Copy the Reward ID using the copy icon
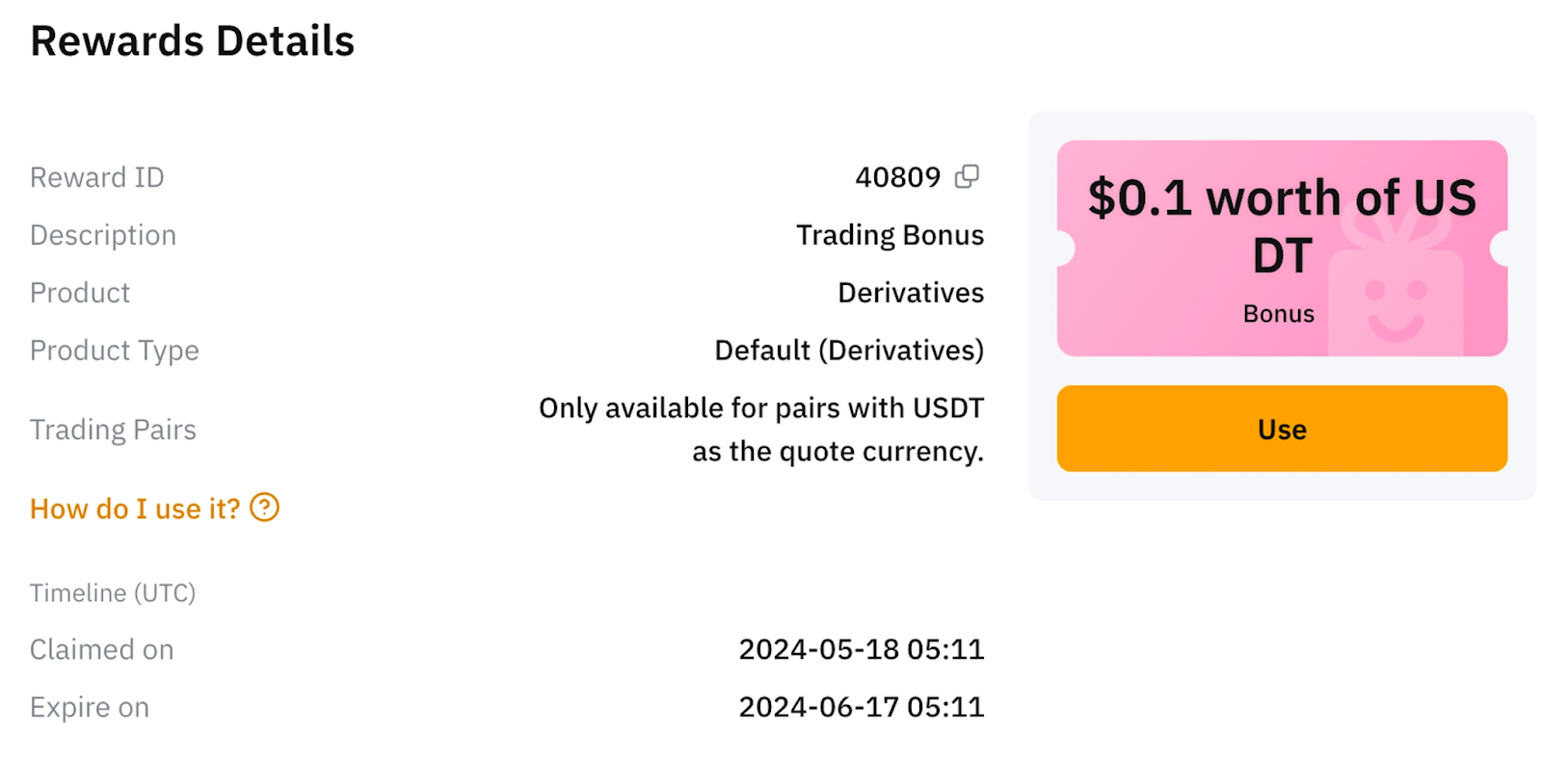This screenshot has width=1542, height=784. coord(967,176)
